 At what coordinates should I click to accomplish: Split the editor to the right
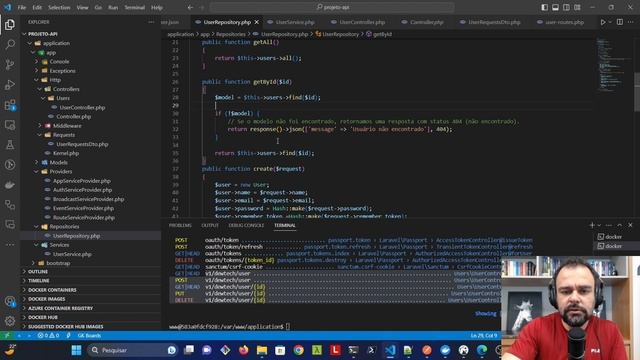click(x=620, y=22)
